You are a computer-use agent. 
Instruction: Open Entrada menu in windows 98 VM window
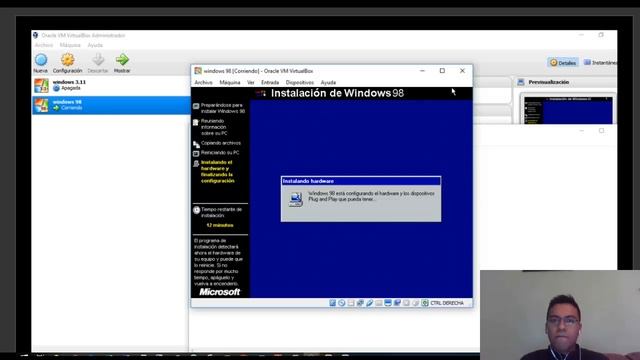270,82
